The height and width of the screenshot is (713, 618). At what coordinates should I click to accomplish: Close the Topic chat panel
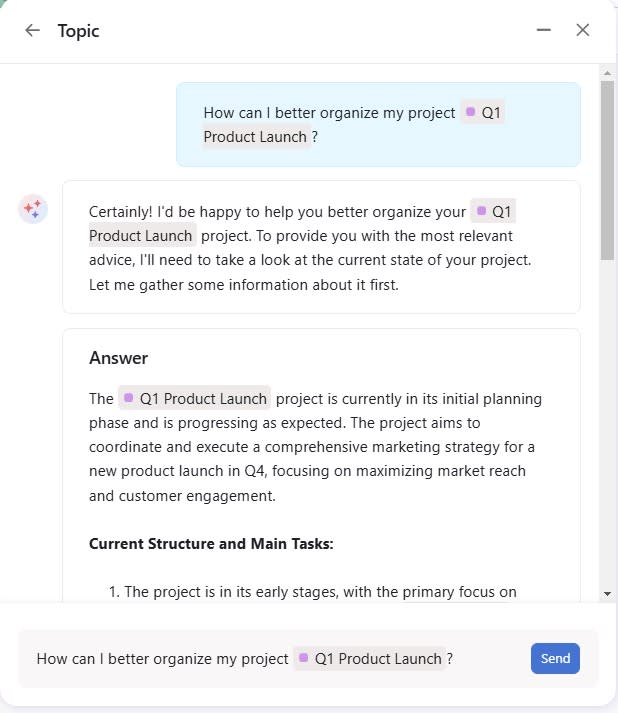click(x=583, y=30)
